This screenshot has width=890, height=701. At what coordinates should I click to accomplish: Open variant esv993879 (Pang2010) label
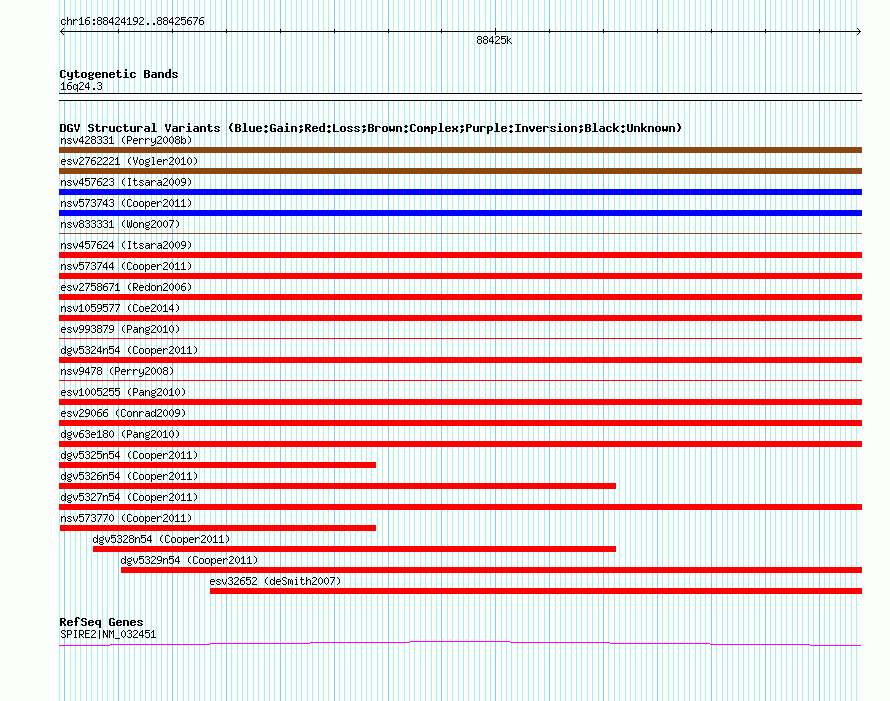click(120, 329)
